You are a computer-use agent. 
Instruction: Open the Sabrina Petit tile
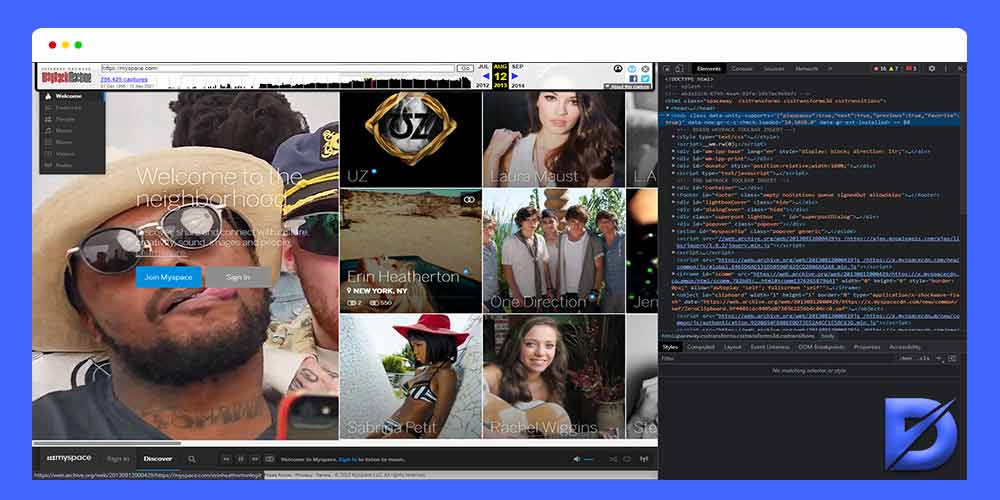point(411,376)
